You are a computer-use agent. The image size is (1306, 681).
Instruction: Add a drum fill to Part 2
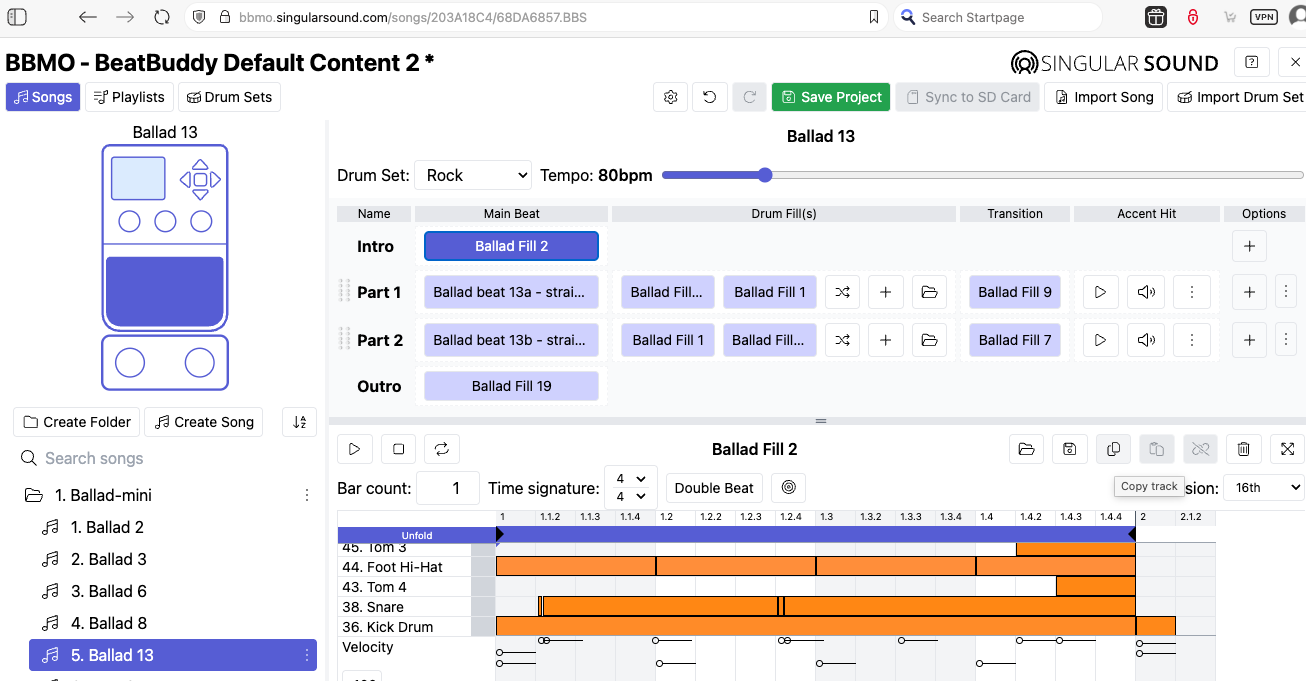[886, 340]
